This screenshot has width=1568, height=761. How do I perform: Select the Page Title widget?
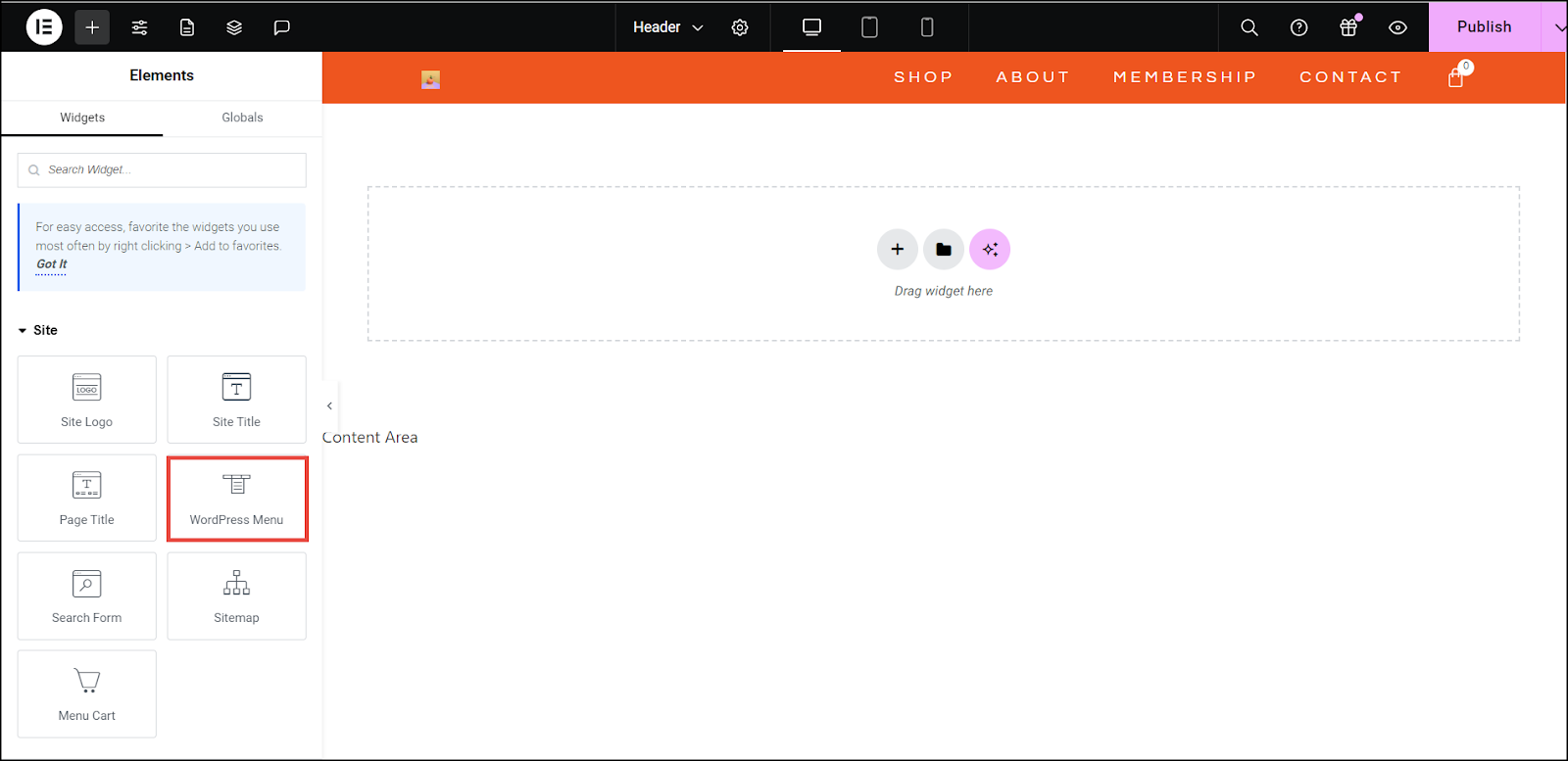point(87,498)
